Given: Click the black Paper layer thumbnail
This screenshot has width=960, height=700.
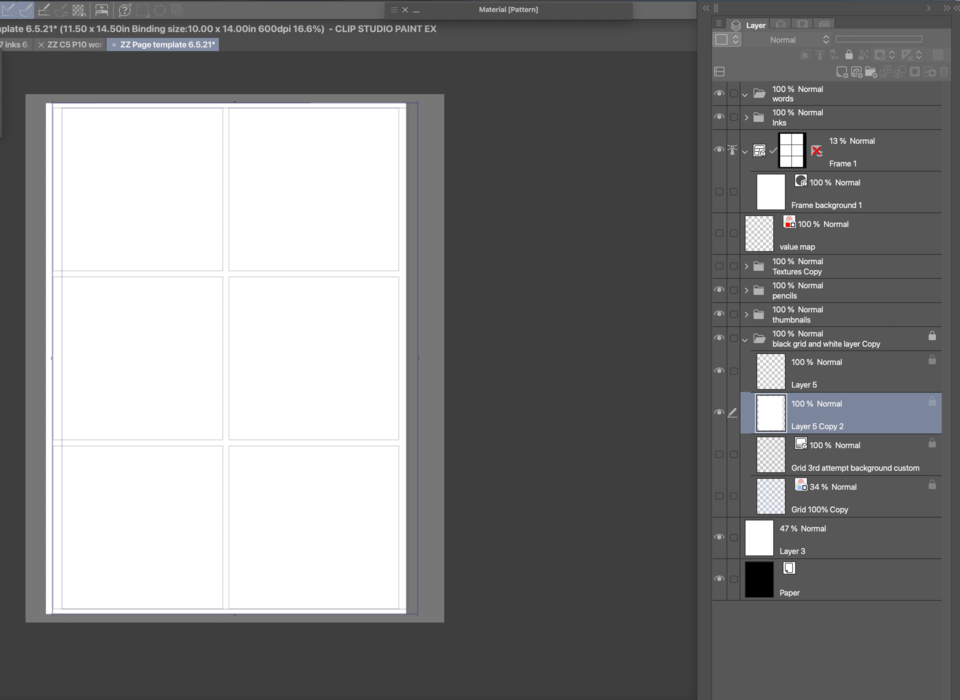Looking at the screenshot, I should (759, 579).
